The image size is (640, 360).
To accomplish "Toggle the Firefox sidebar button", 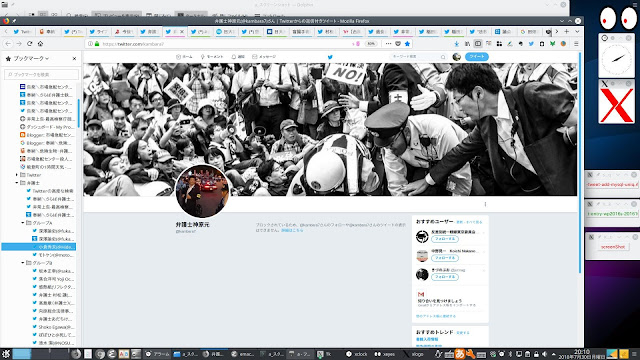I will coord(478,44).
